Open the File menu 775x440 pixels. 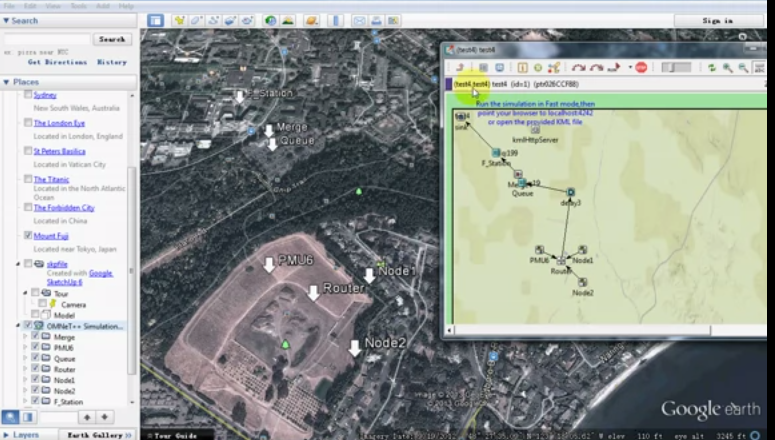click(x=9, y=6)
